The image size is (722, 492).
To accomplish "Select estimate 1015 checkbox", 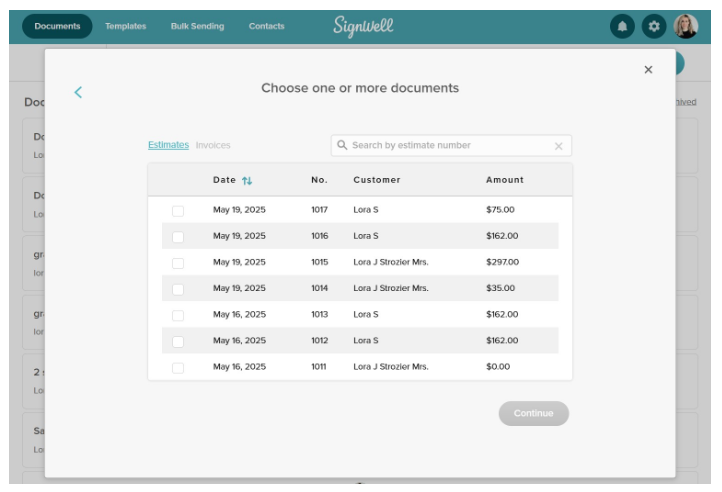I will click(178, 263).
